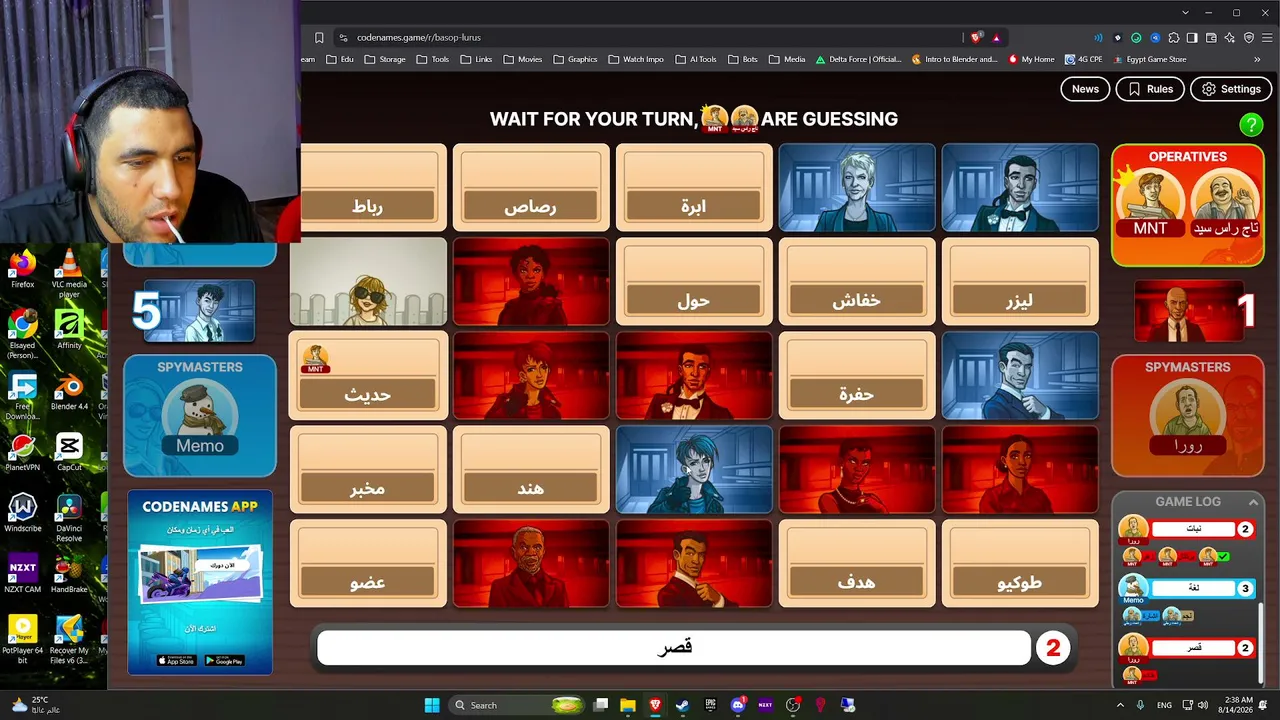Open the My Home bookmark
Viewport: 1280px width, 720px height.
pyautogui.click(x=1031, y=59)
